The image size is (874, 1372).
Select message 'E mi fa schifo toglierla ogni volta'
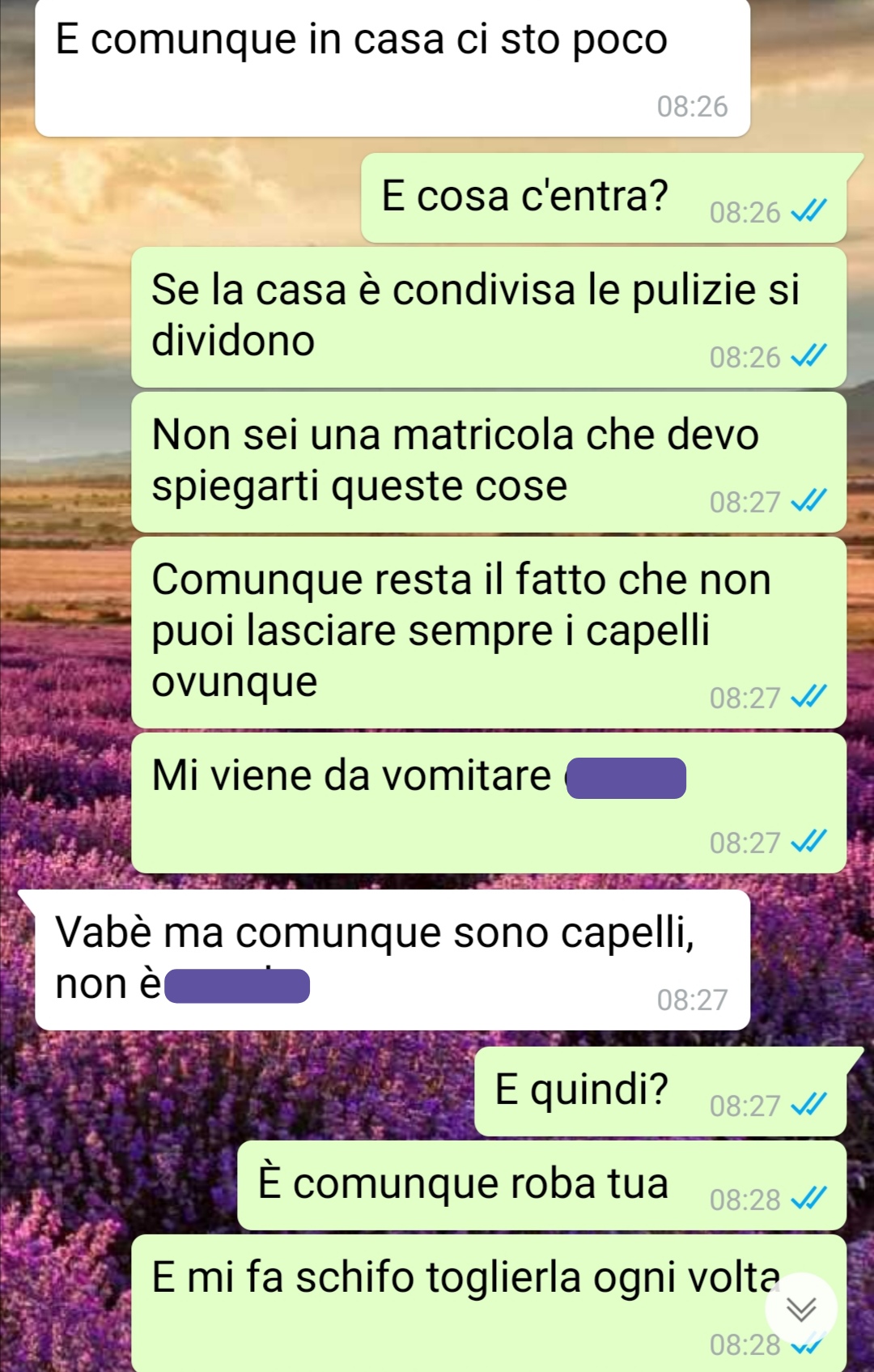[489, 1303]
